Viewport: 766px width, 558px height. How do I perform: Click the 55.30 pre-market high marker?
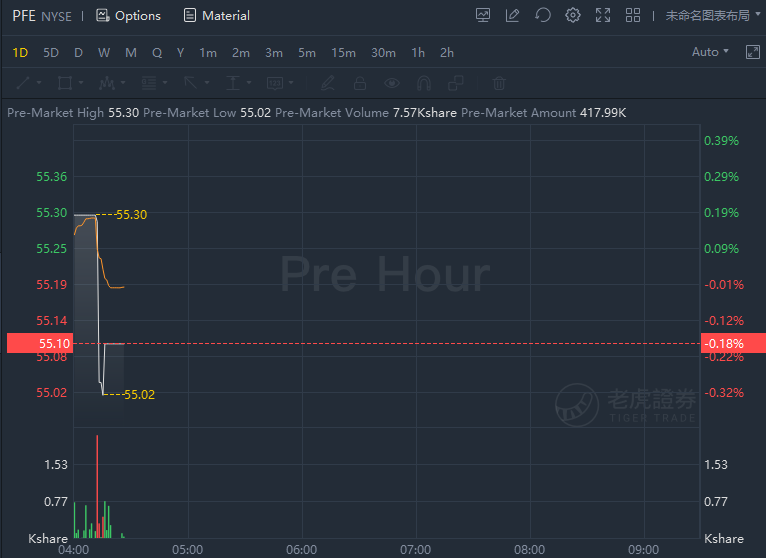131,215
